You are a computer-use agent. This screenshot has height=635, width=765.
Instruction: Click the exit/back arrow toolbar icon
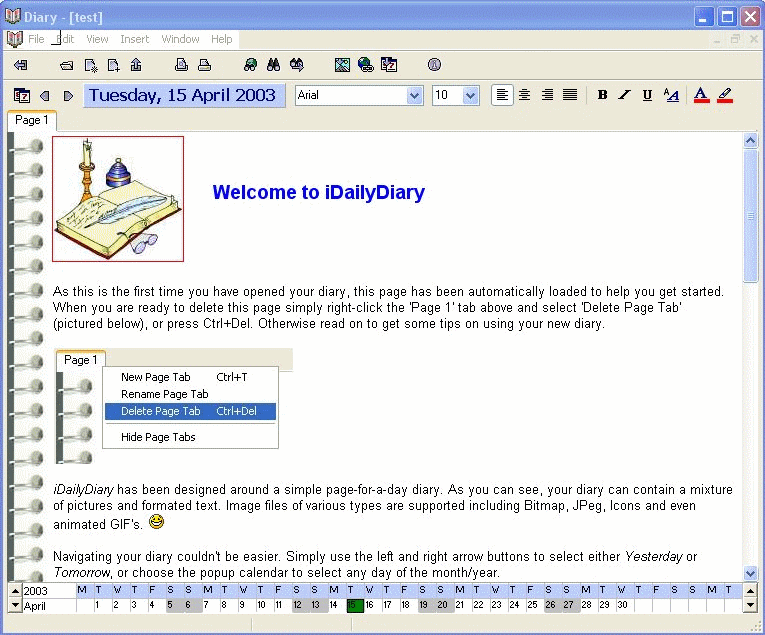(x=21, y=65)
